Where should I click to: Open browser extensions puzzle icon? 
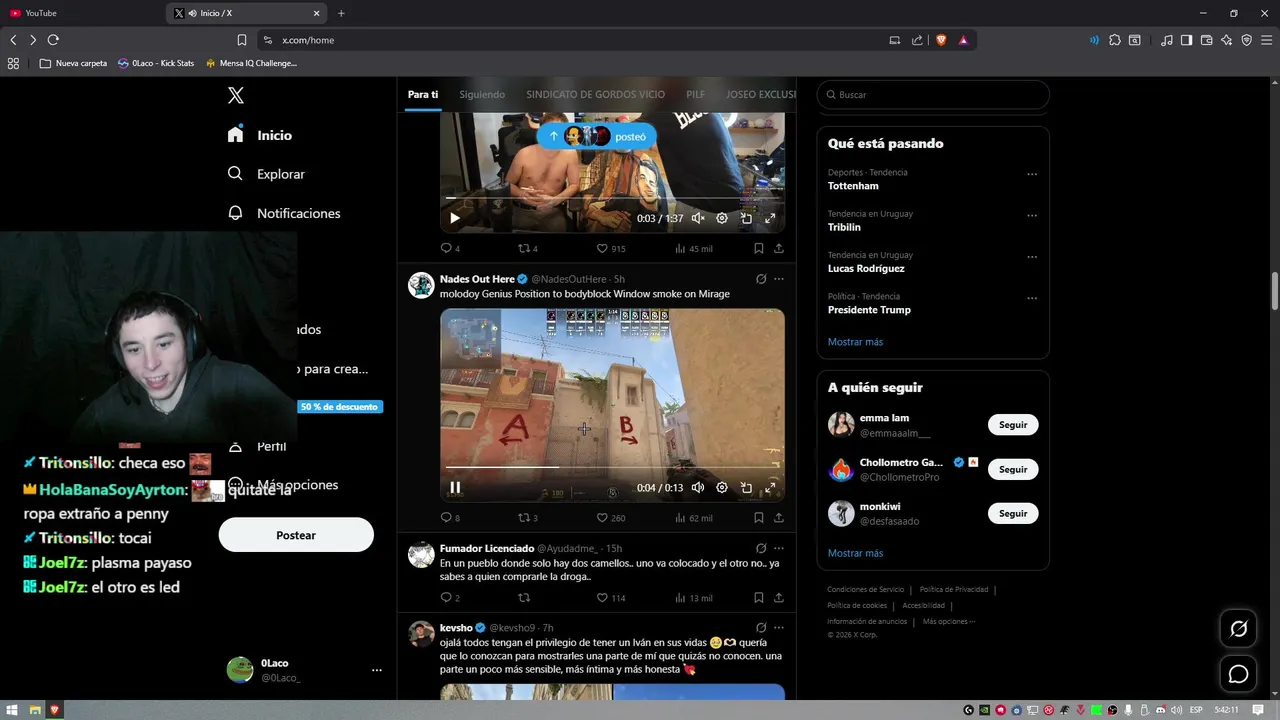[x=1115, y=40]
